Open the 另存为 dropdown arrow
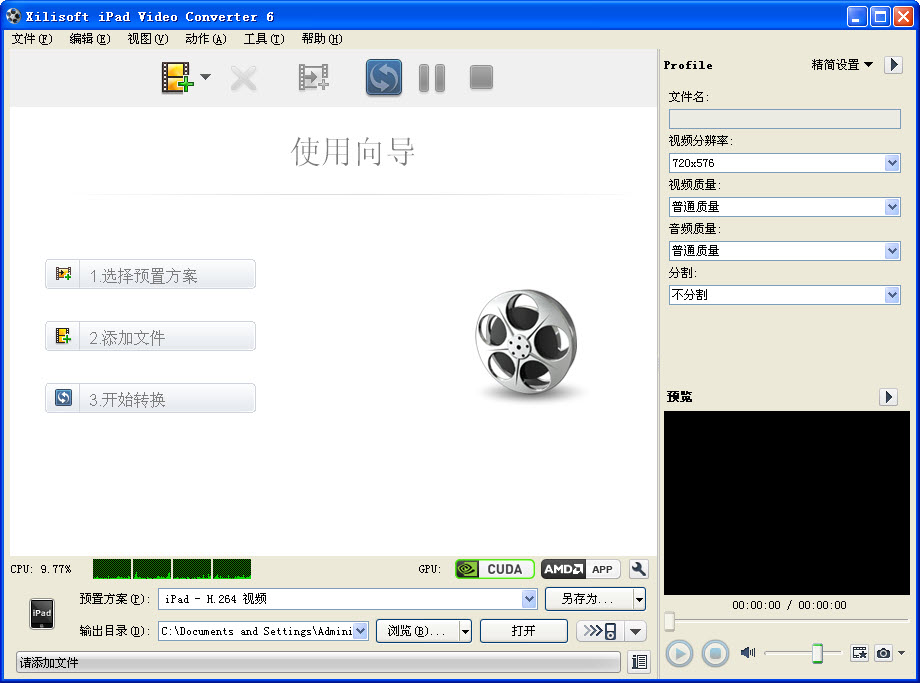Screen dimensions: 920x683 pos(639,599)
